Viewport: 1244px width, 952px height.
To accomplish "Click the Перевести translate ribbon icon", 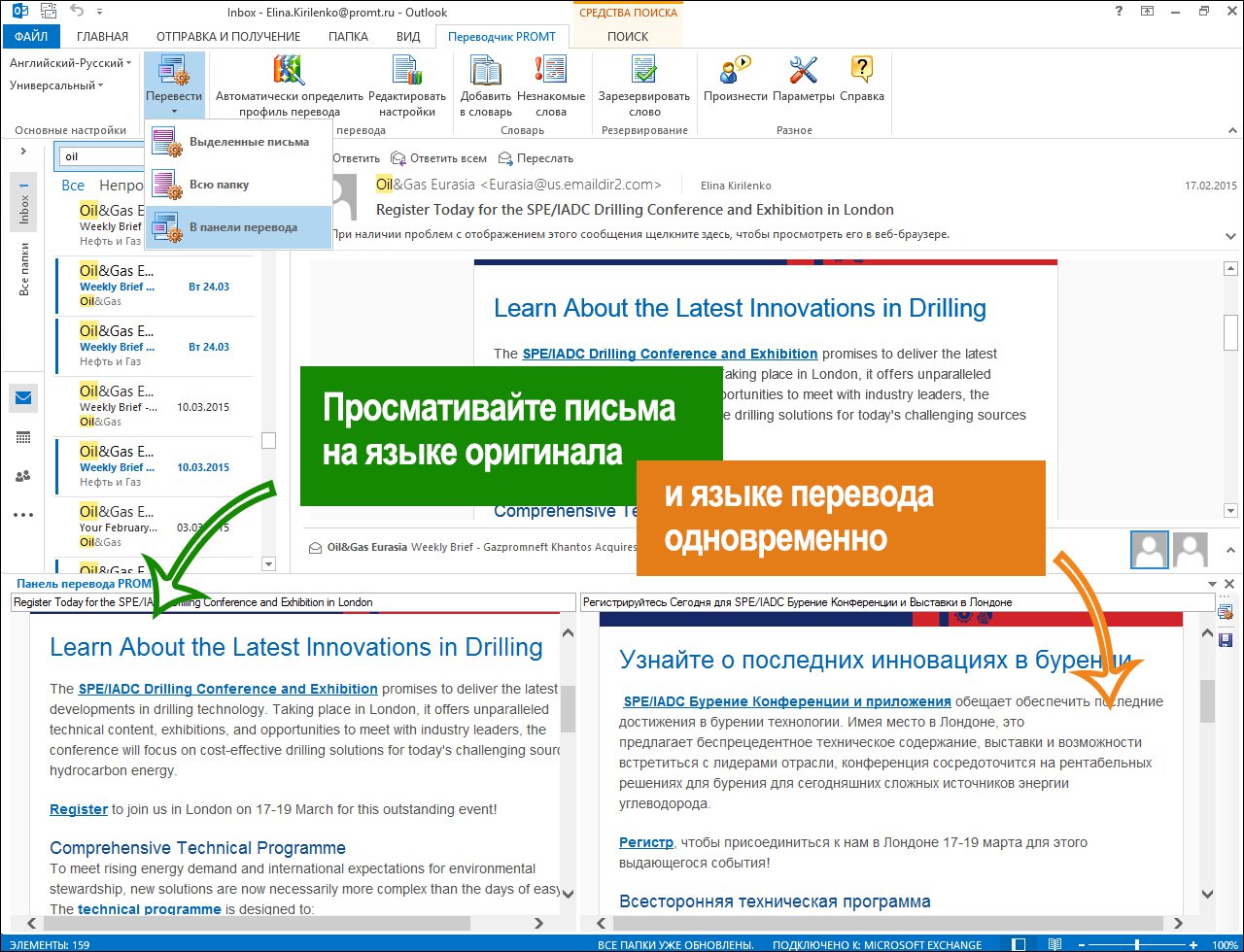I will (174, 72).
